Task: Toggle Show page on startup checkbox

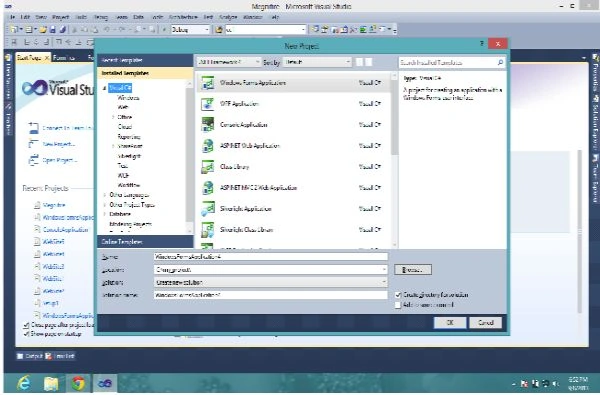Action: click(x=26, y=334)
